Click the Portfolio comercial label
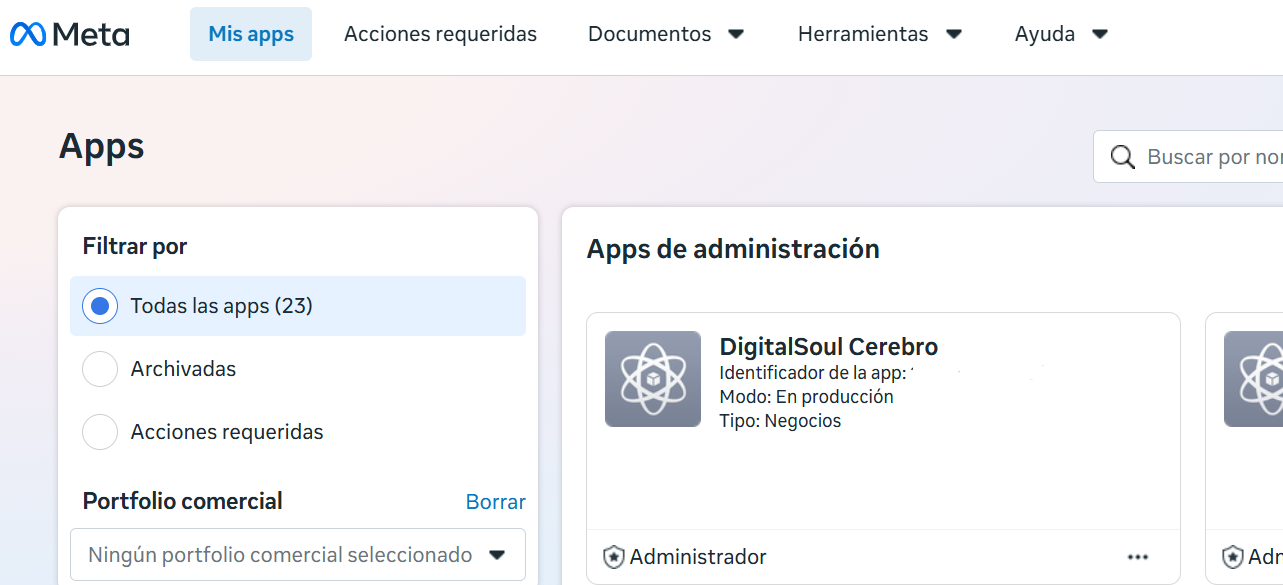 click(183, 501)
